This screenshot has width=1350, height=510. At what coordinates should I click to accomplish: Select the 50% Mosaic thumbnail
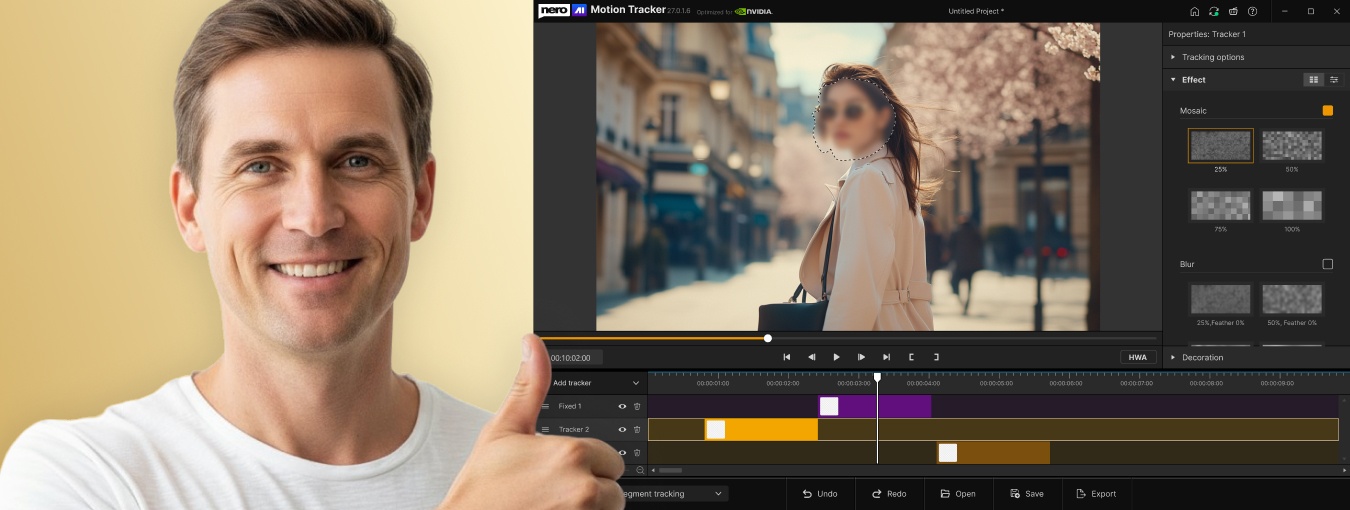[1291, 146]
